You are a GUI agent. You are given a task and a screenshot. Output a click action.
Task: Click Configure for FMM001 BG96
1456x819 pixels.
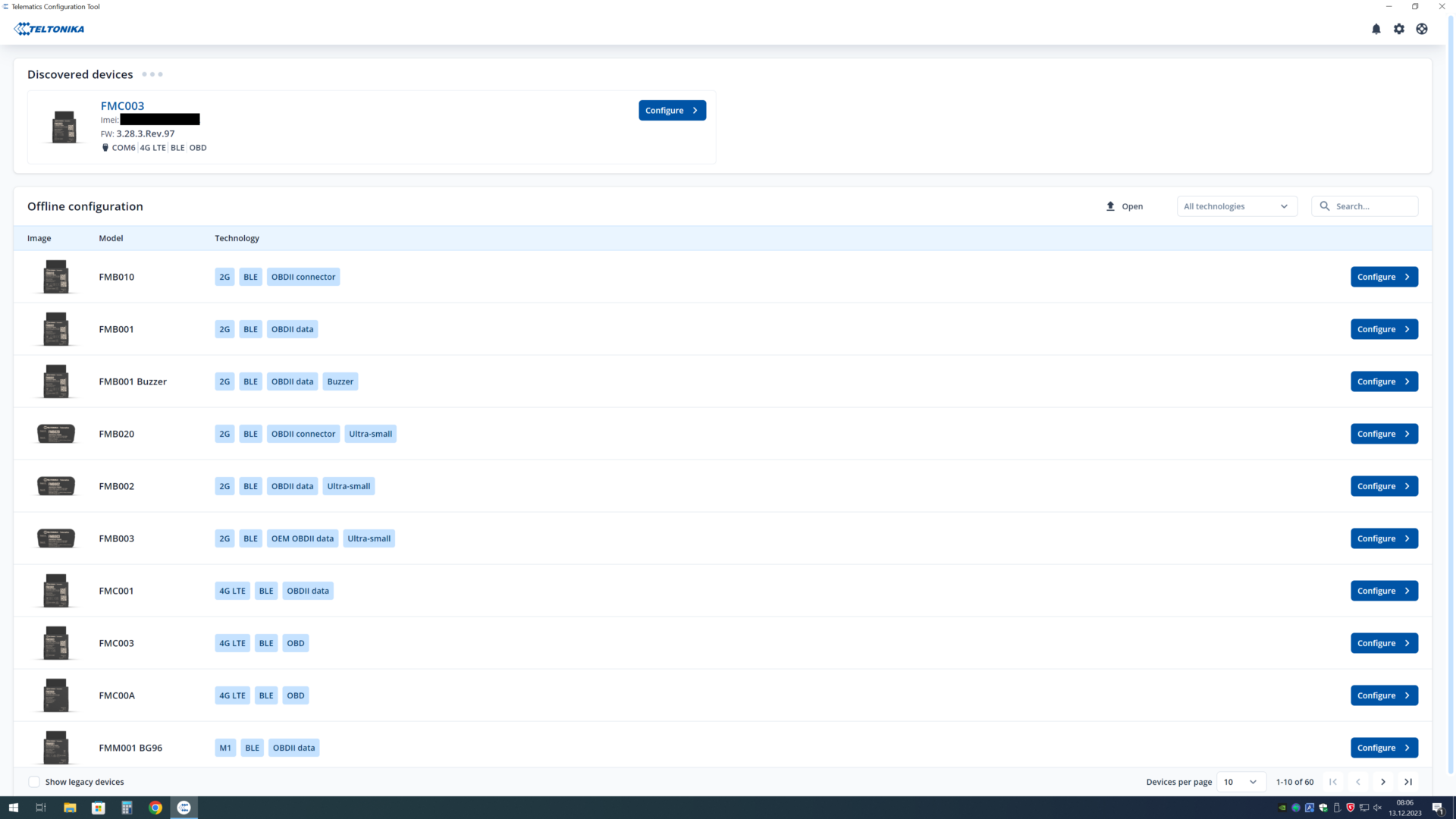pyautogui.click(x=1384, y=748)
